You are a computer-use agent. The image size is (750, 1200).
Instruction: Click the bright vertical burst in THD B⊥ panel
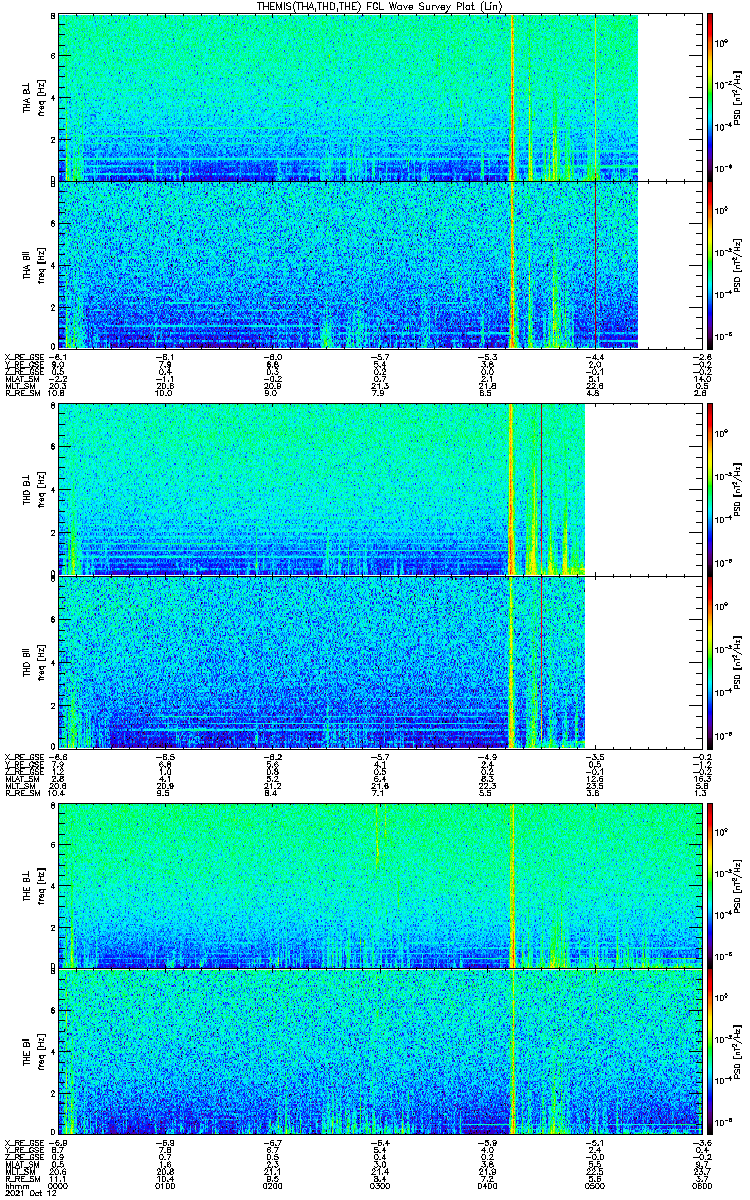tap(511, 489)
